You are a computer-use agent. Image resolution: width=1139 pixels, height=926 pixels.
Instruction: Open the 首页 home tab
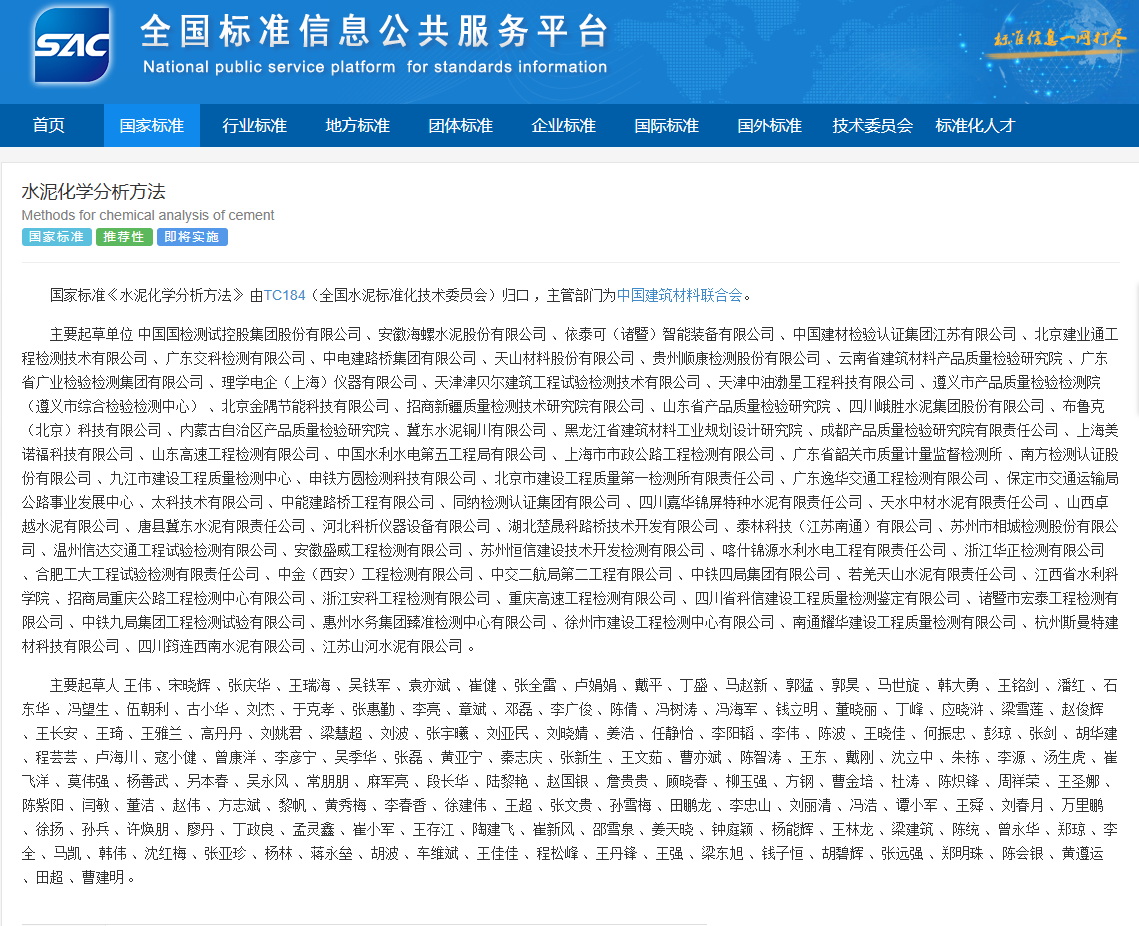(48, 126)
